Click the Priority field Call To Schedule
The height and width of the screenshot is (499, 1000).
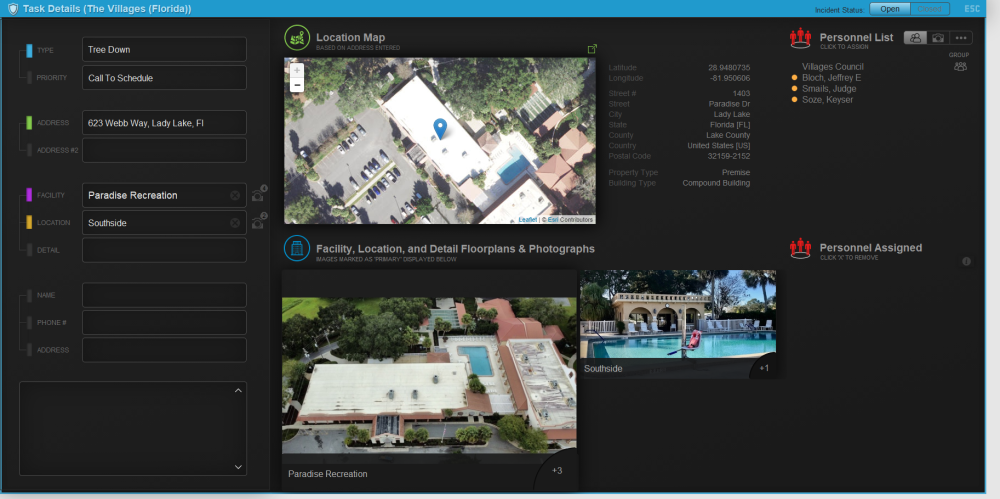[164, 78]
